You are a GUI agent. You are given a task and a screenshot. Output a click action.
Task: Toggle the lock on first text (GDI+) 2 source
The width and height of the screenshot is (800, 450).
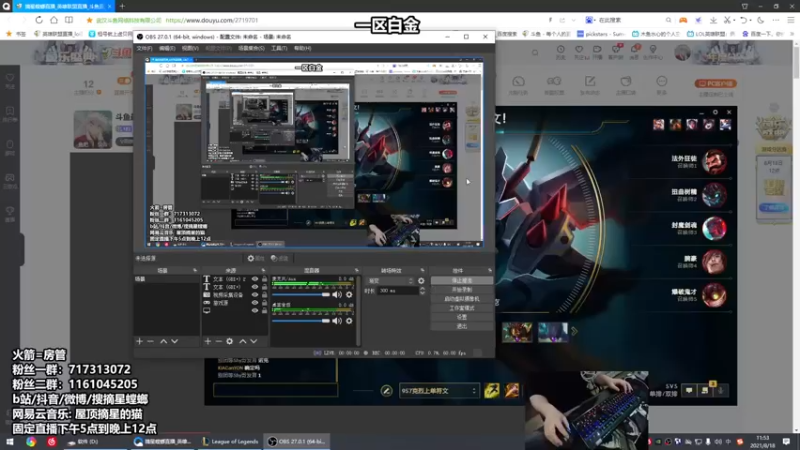264,279
